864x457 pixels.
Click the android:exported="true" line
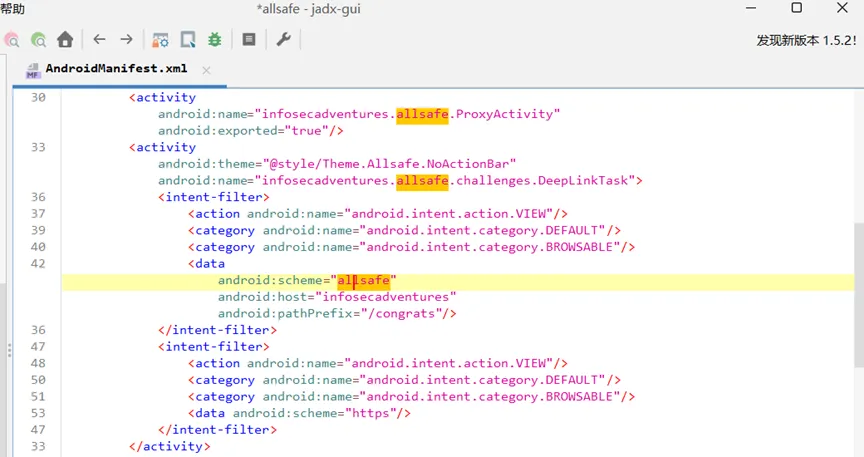(251, 131)
